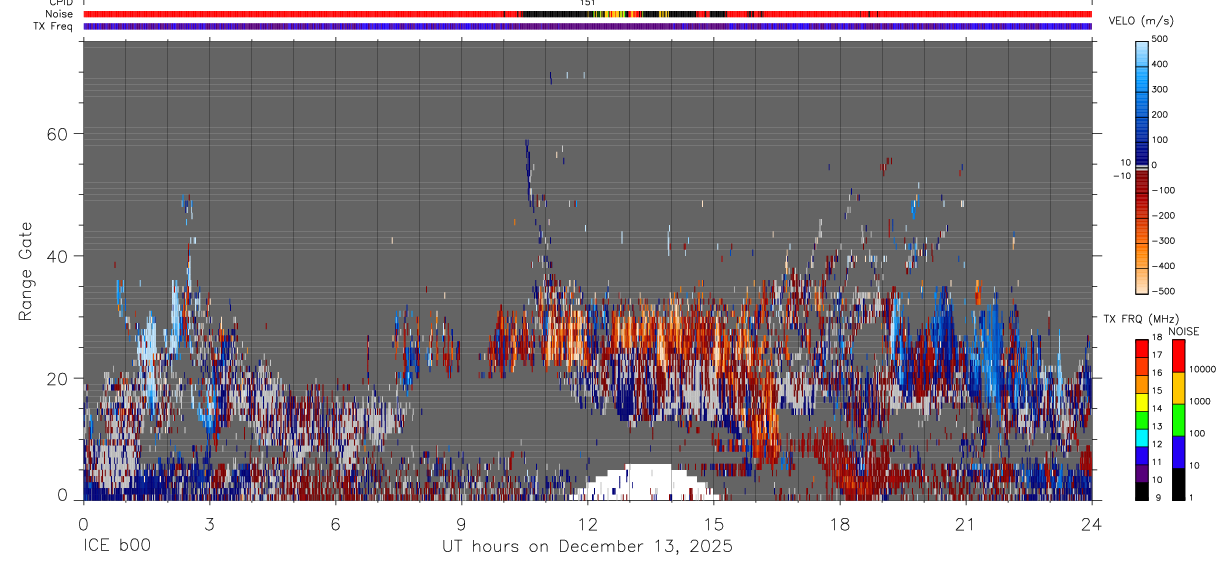Click the 10000 label on NOISE bar

coord(1201,369)
